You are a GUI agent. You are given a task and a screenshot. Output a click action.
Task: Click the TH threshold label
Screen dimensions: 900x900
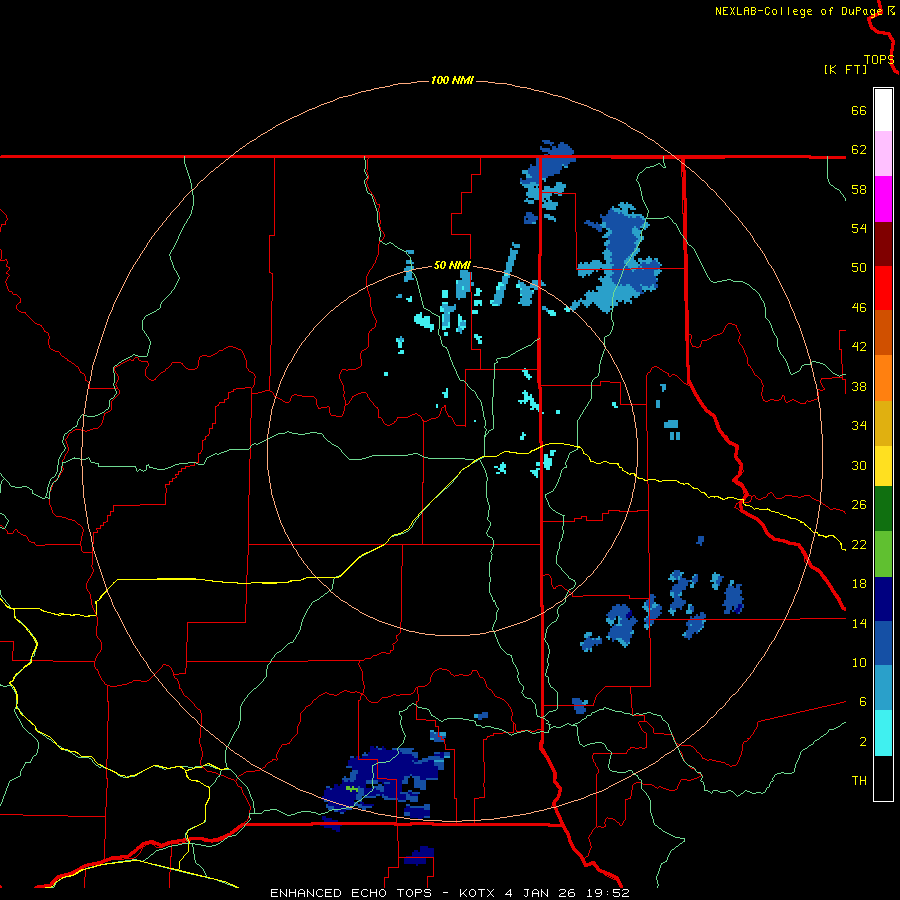pyautogui.click(x=859, y=781)
